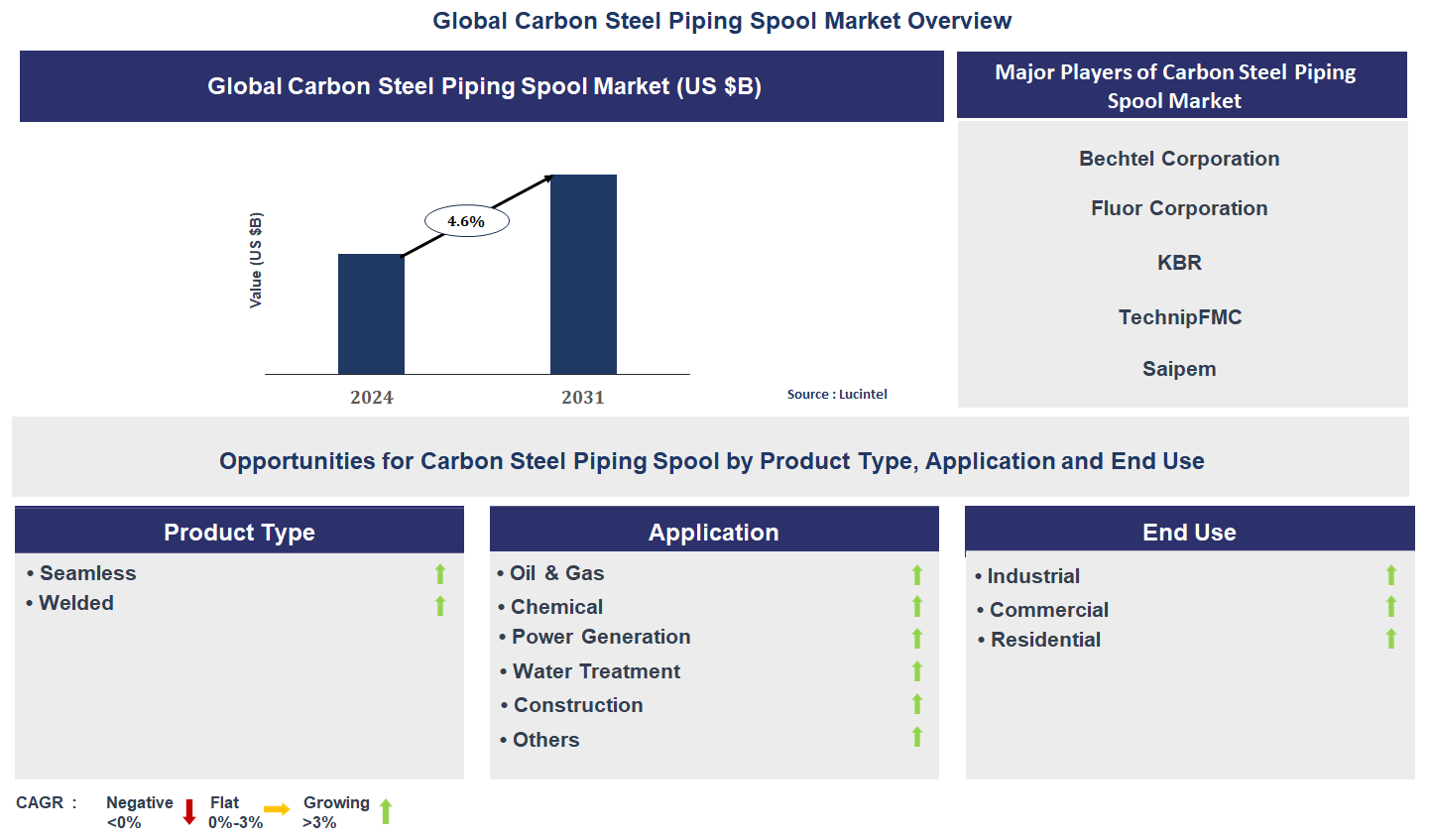Click the green arrow next to Oil & Gas

pos(915,573)
